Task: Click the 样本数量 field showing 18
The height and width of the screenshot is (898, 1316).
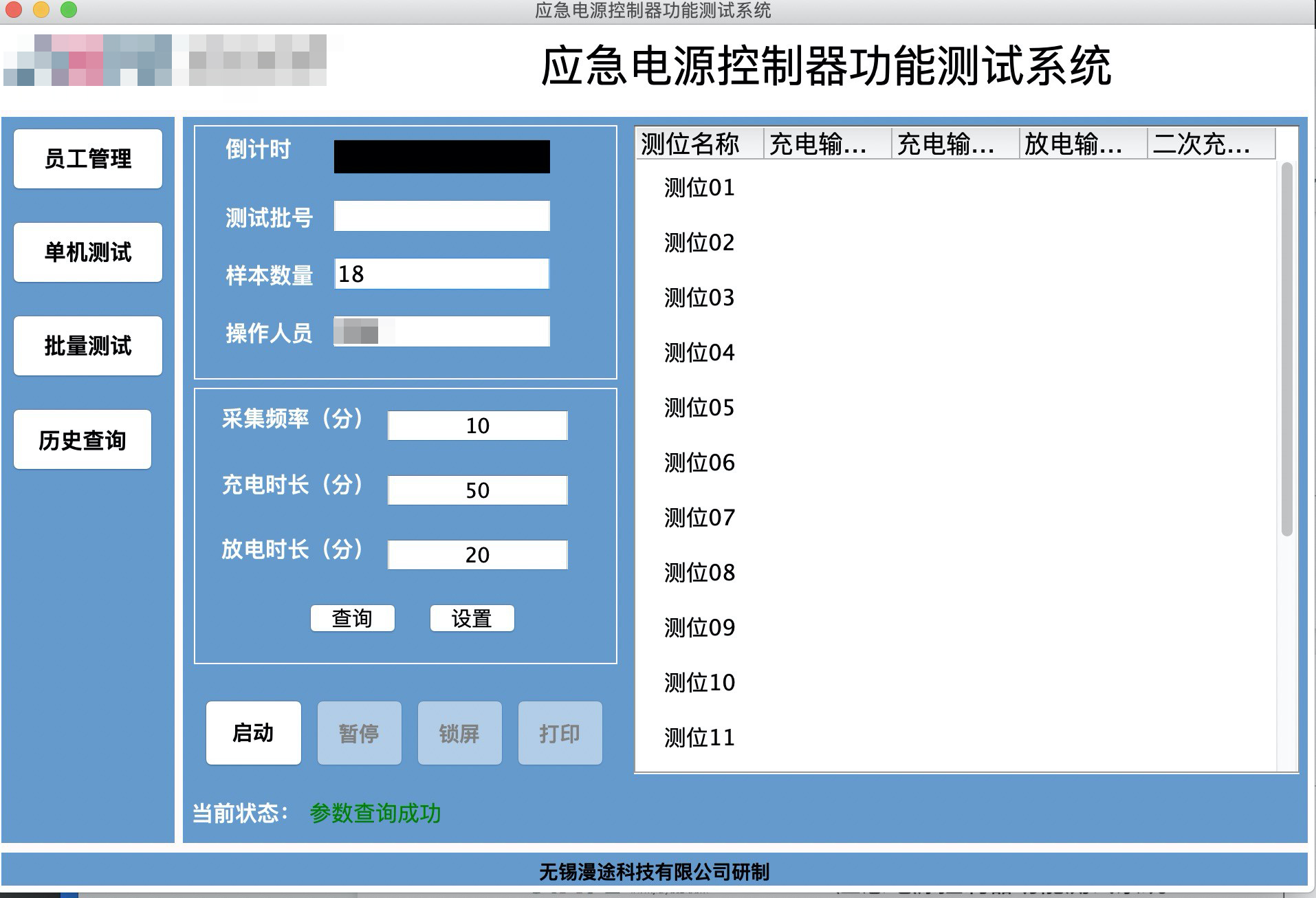Action: point(441,274)
